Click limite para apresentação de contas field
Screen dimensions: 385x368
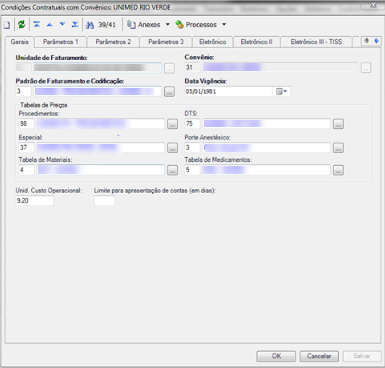point(105,201)
